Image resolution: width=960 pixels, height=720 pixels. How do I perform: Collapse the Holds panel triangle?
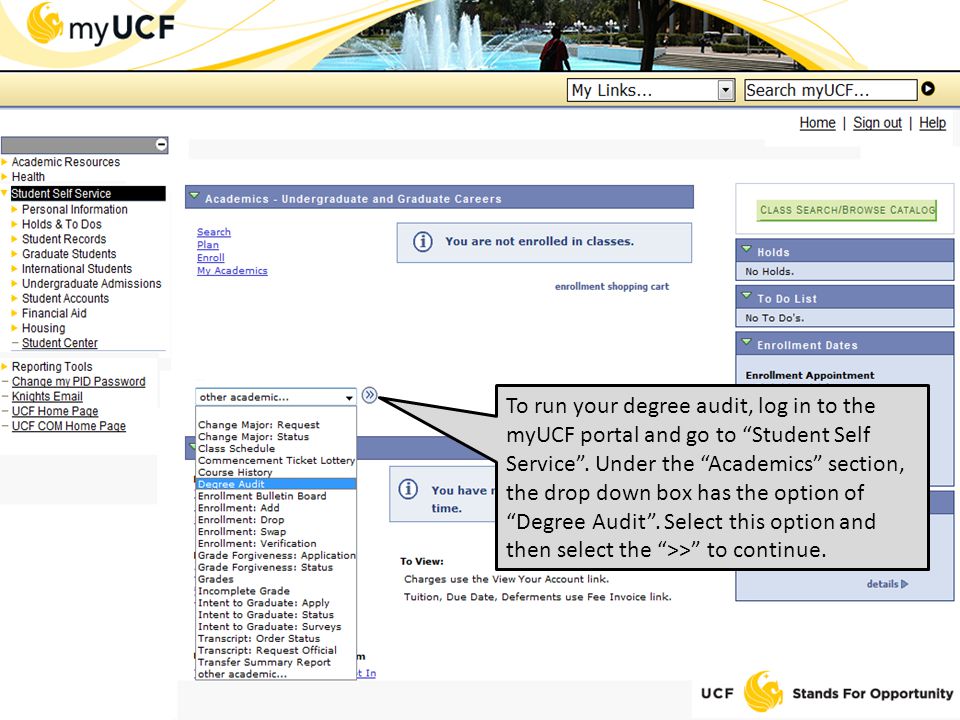point(746,249)
